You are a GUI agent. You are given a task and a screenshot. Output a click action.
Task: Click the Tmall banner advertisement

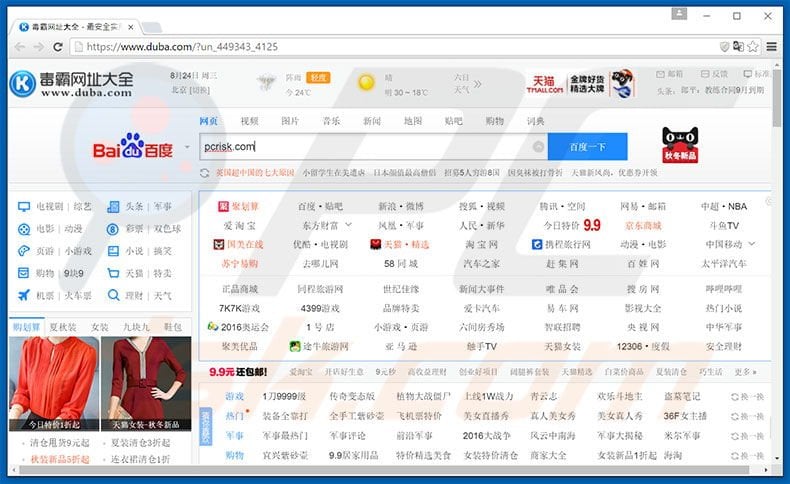580,84
